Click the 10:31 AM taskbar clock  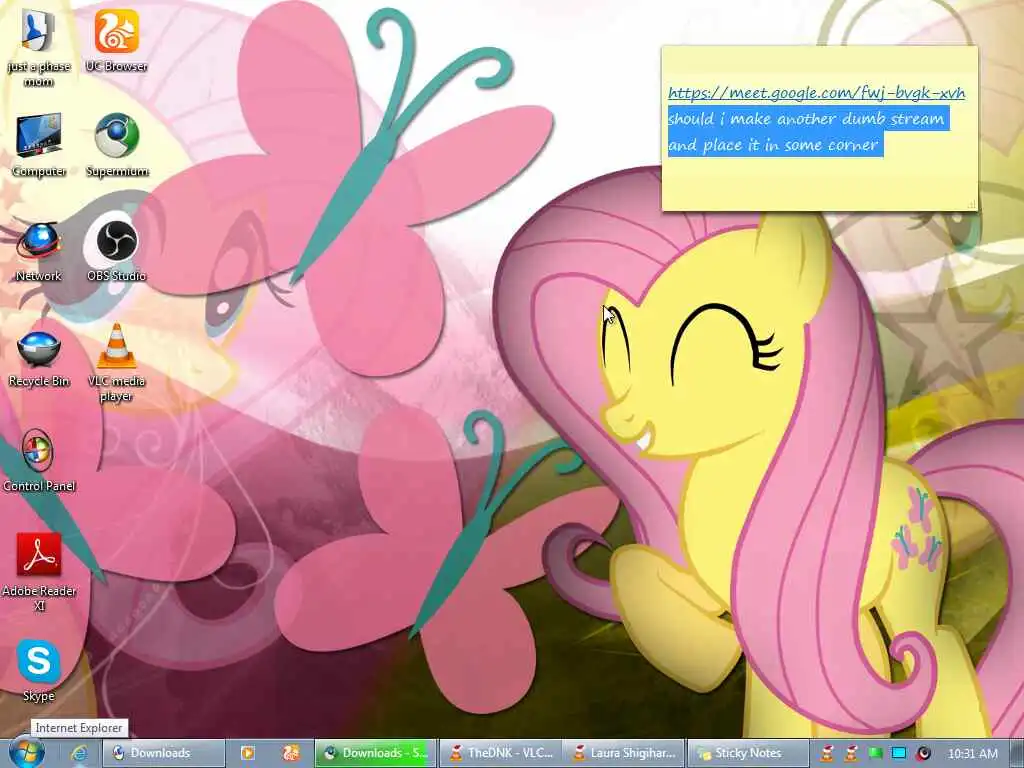coord(972,753)
